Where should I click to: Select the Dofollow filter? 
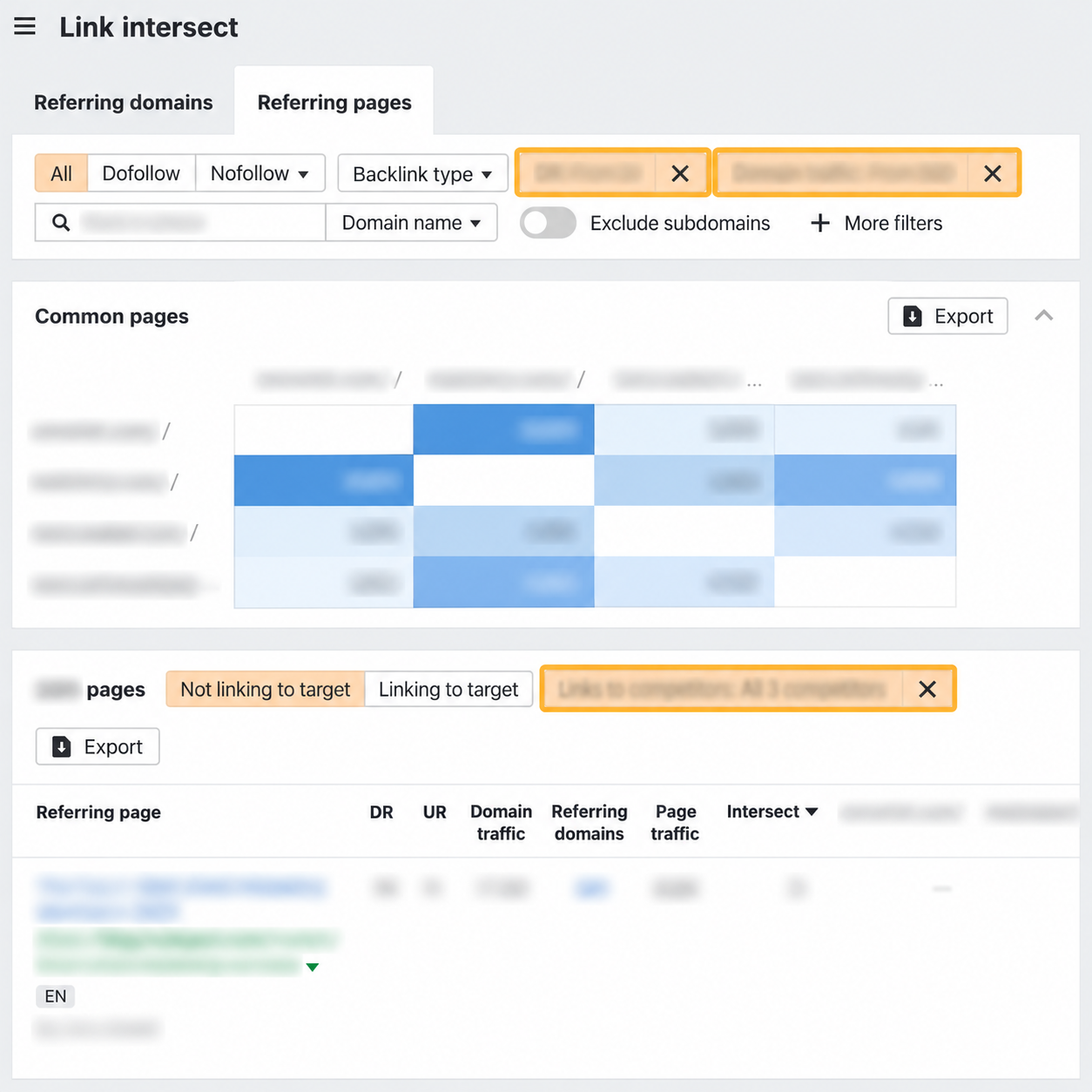pyautogui.click(x=141, y=173)
